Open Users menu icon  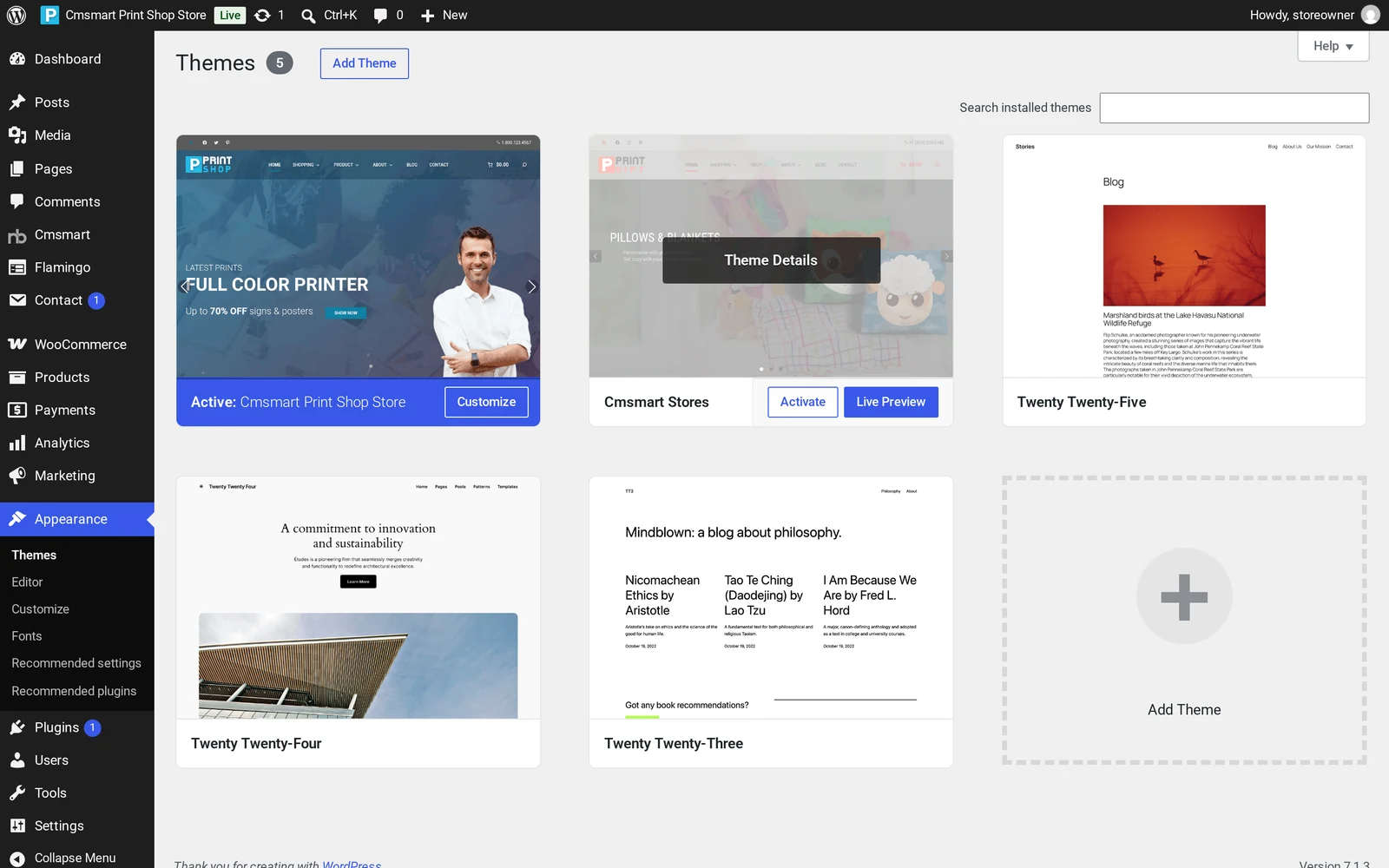coord(17,760)
